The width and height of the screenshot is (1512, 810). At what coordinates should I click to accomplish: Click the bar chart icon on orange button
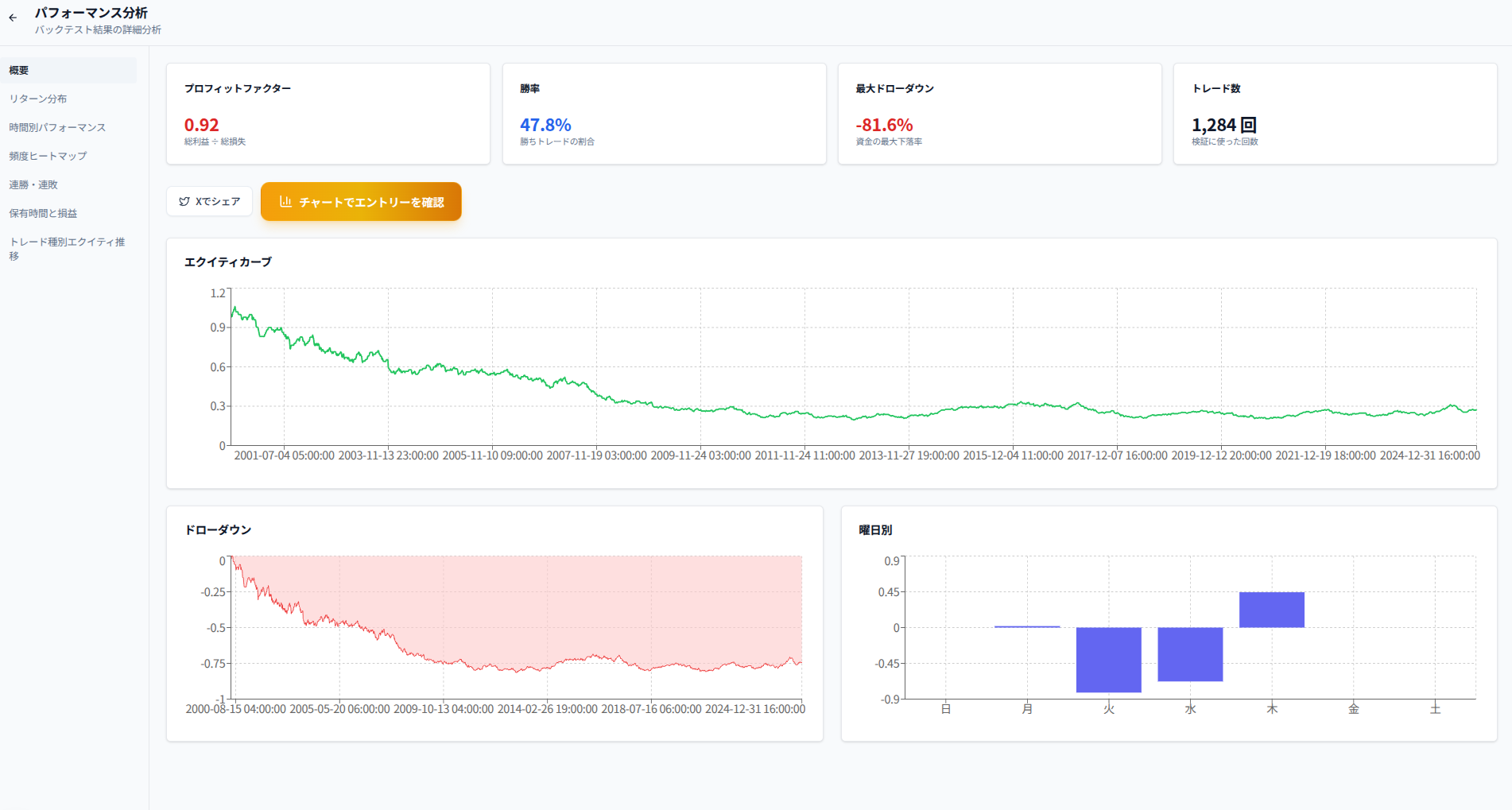pyautogui.click(x=285, y=202)
